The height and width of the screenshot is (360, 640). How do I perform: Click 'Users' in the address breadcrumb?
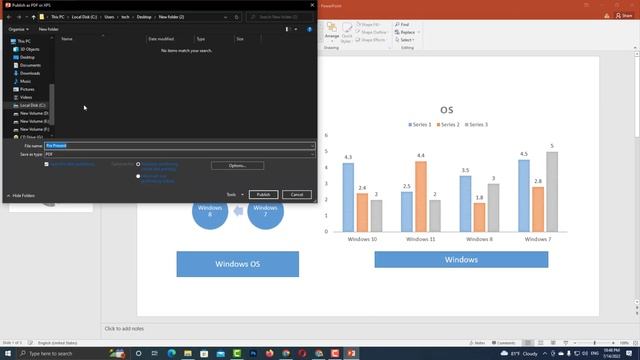109,17
